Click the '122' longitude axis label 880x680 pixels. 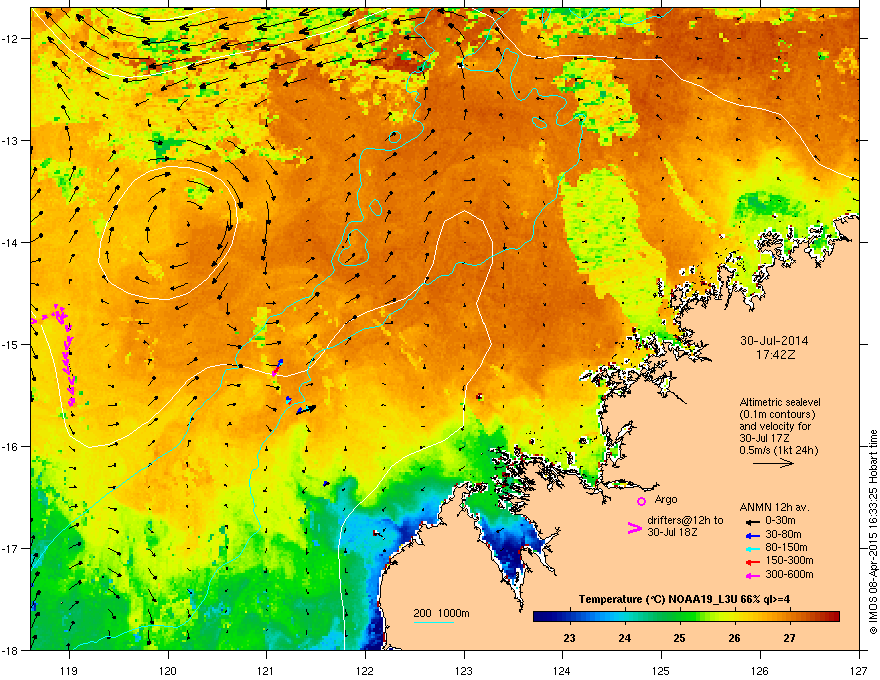(x=365, y=670)
